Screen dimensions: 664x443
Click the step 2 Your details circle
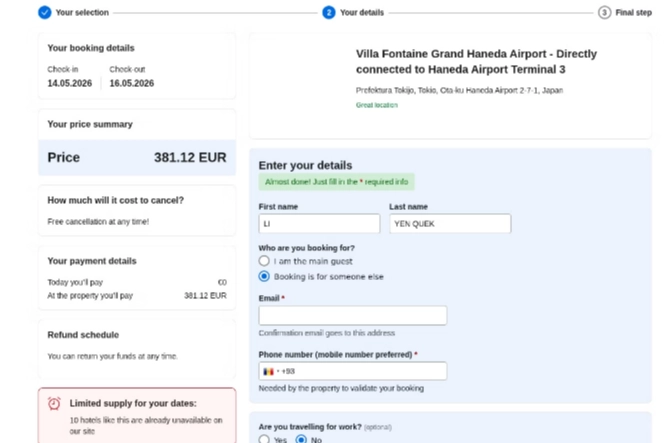tap(329, 13)
